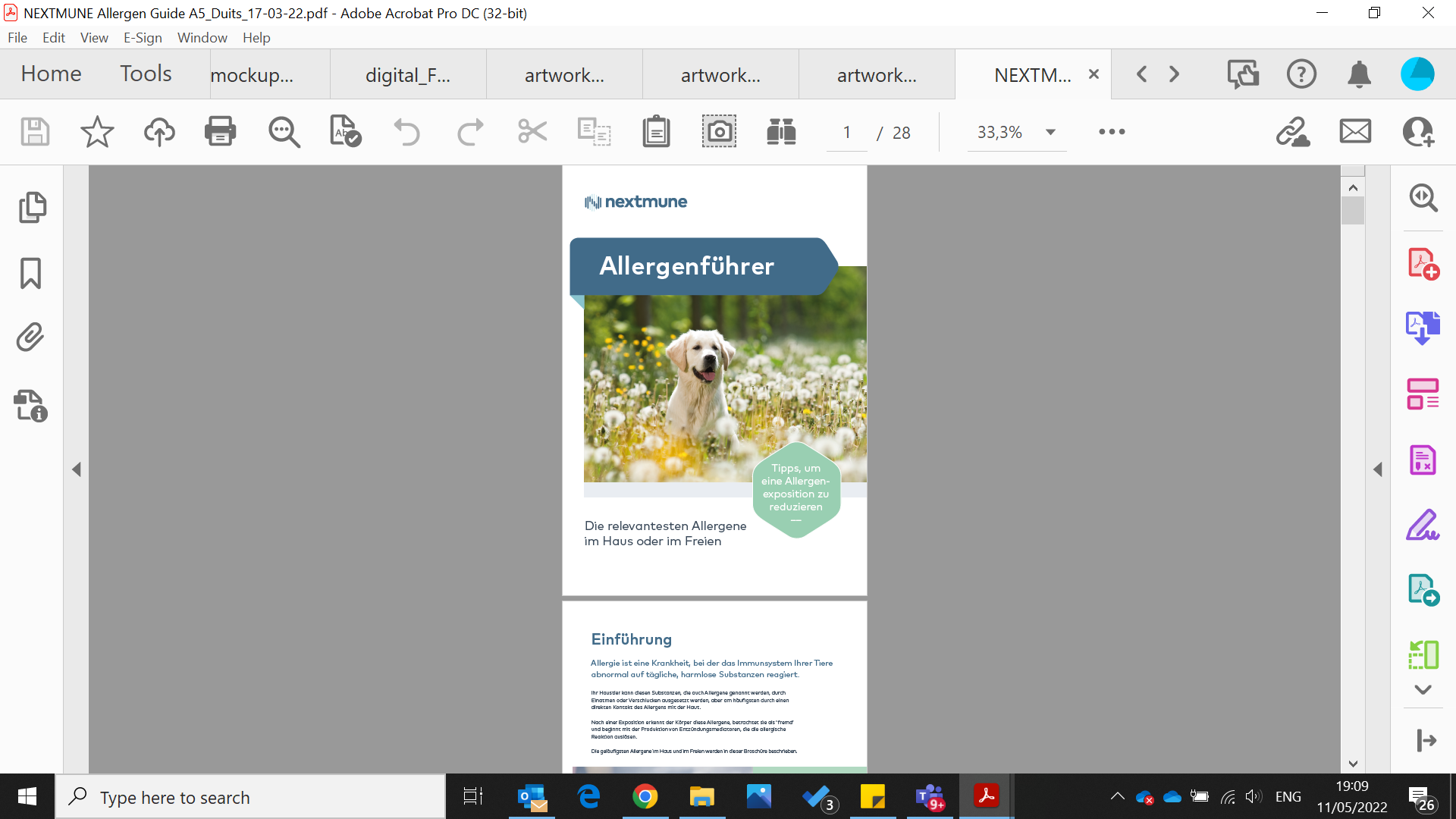Image resolution: width=1456 pixels, height=819 pixels.
Task: Collapse the left navigation pane arrow
Action: 77,469
